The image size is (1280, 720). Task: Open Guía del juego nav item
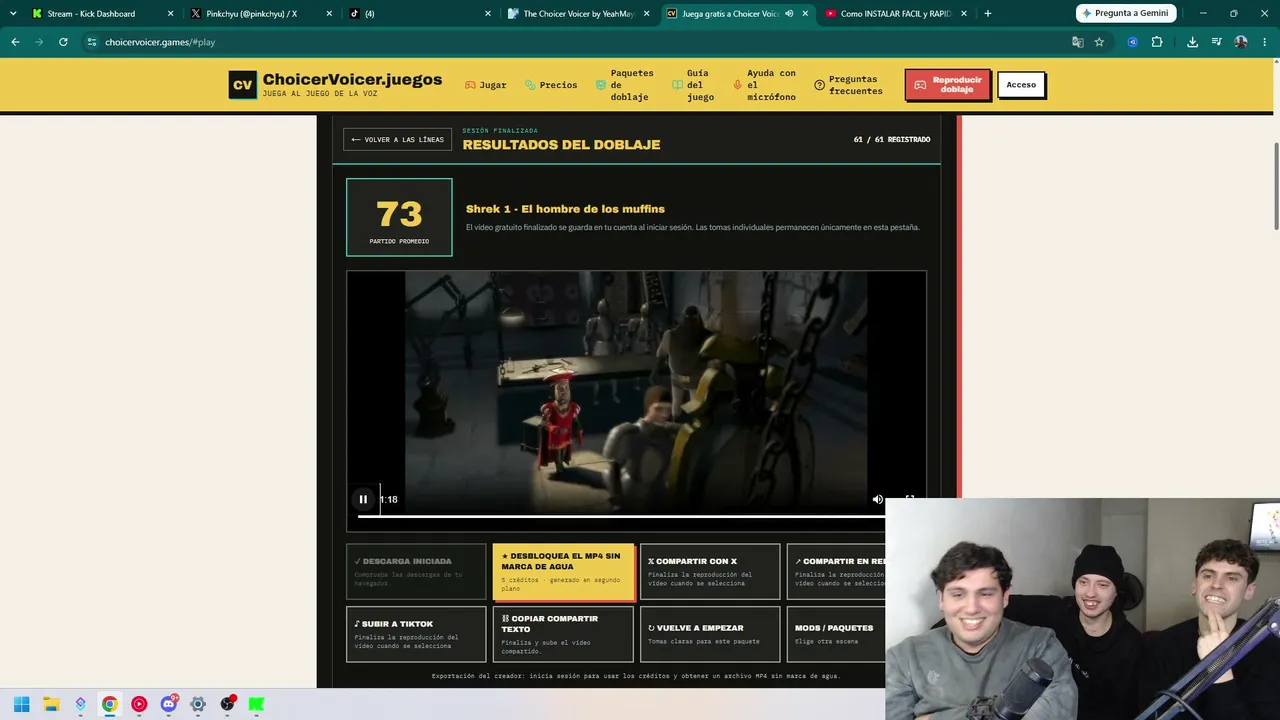click(693, 85)
